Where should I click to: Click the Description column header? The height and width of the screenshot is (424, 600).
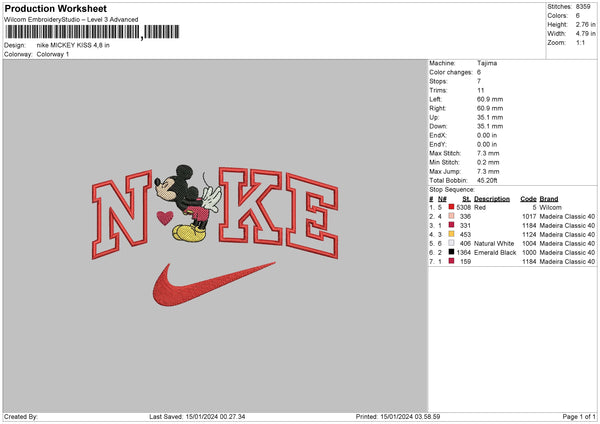click(492, 199)
